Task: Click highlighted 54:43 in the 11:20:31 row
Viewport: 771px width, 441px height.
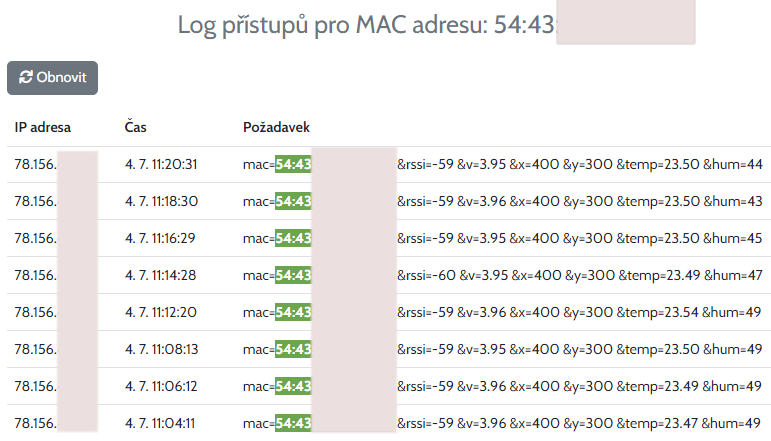Action: tap(293, 165)
